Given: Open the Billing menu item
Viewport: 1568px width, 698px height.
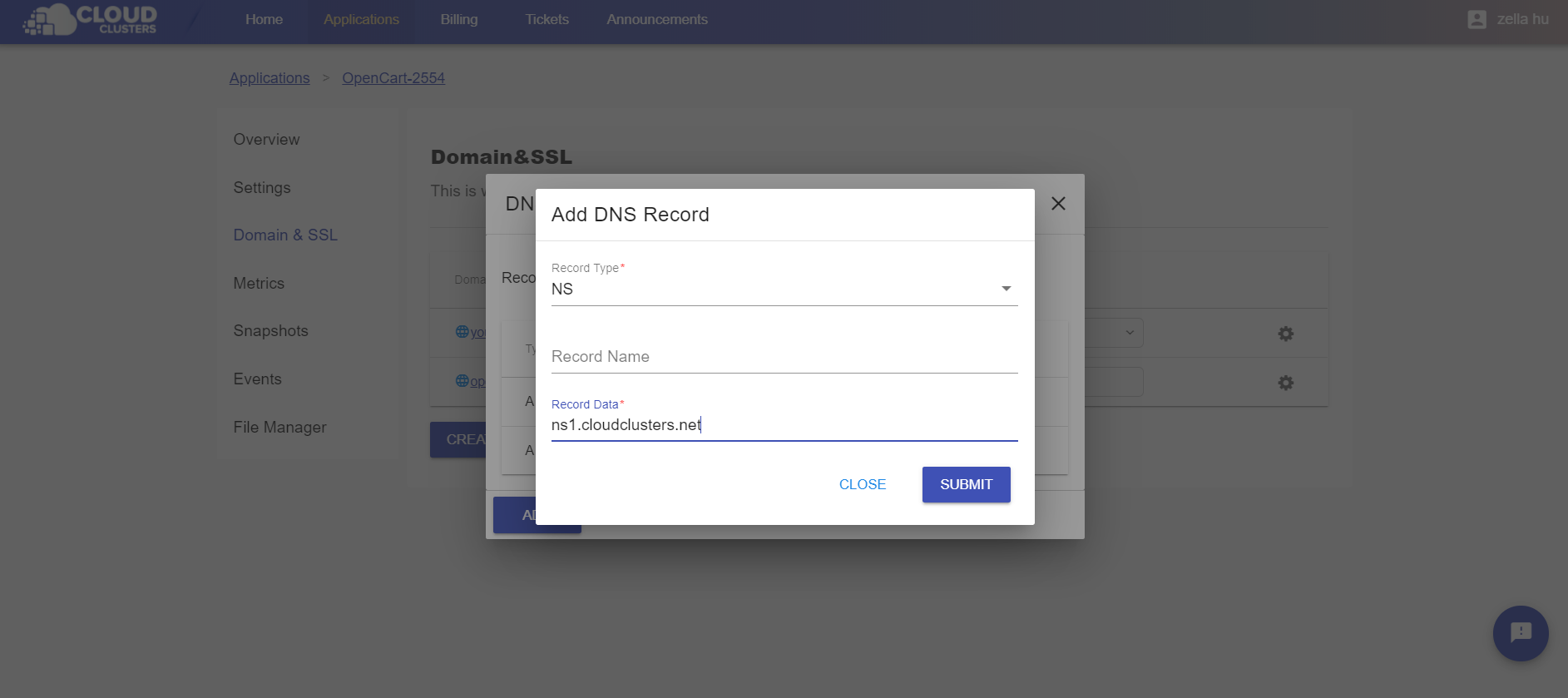Looking at the screenshot, I should point(459,19).
